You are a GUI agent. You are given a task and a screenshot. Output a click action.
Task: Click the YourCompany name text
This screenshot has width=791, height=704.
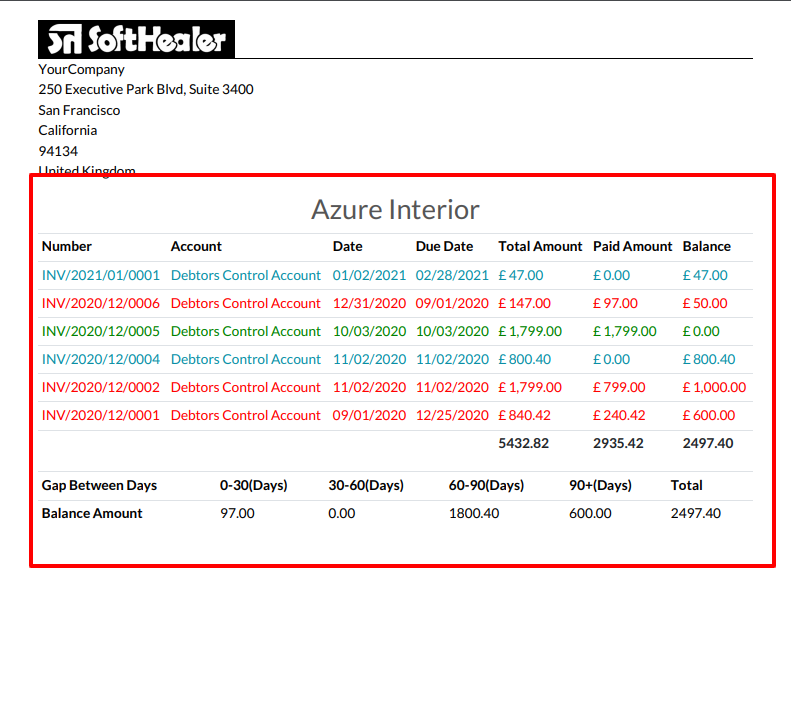click(81, 70)
